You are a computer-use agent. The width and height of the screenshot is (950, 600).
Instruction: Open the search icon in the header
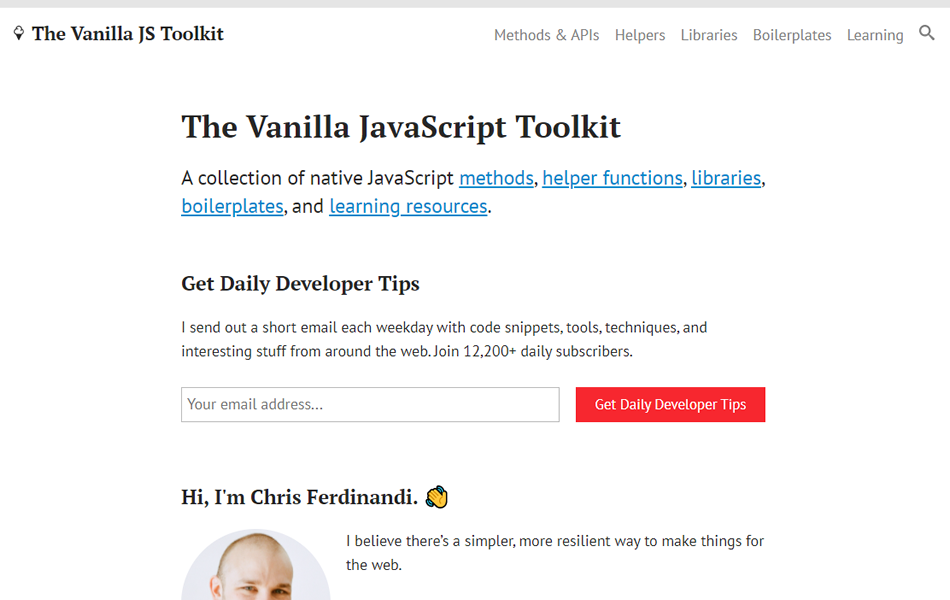[x=927, y=33]
